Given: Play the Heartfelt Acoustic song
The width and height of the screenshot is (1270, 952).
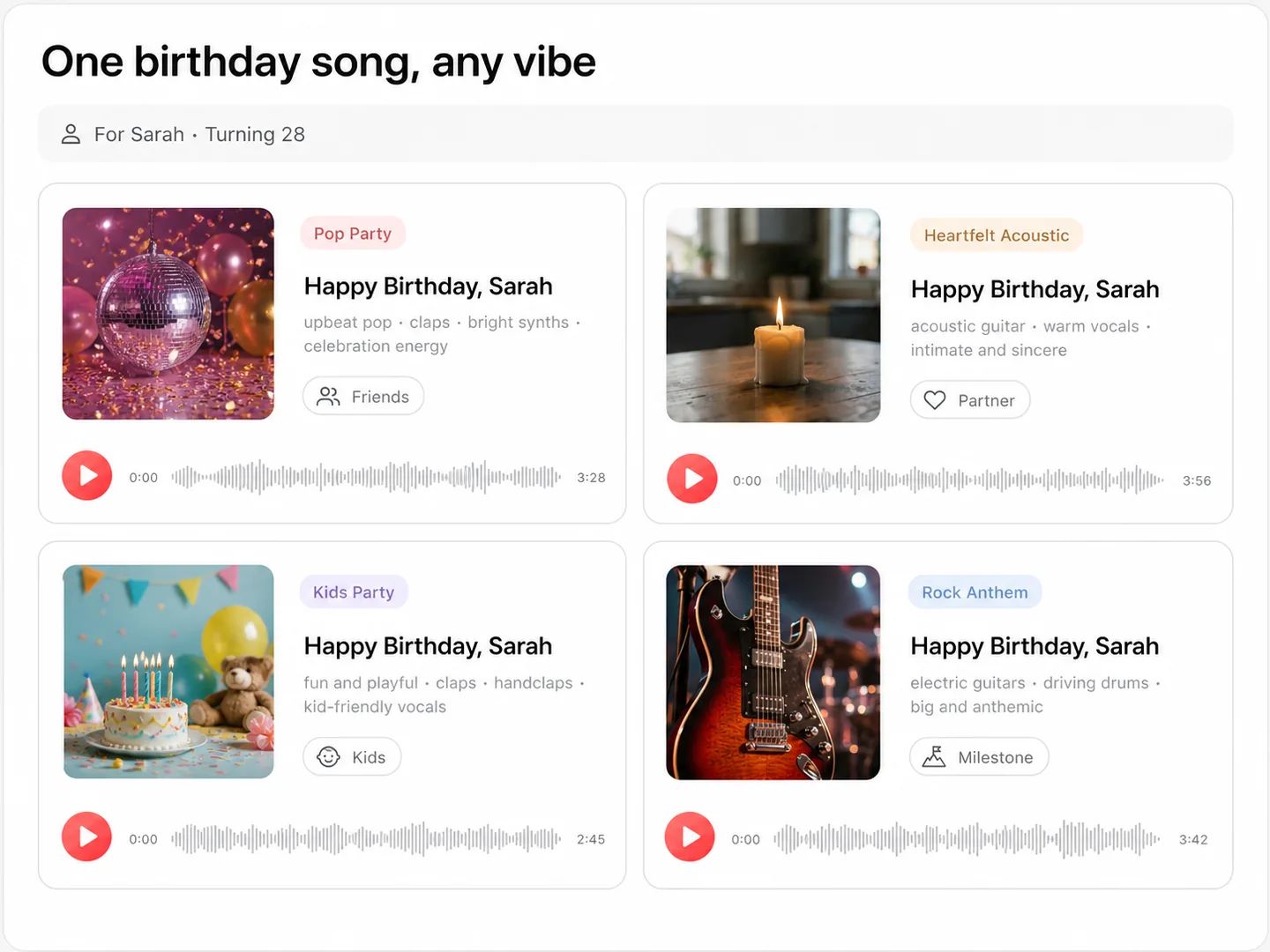Looking at the screenshot, I should 692,479.
